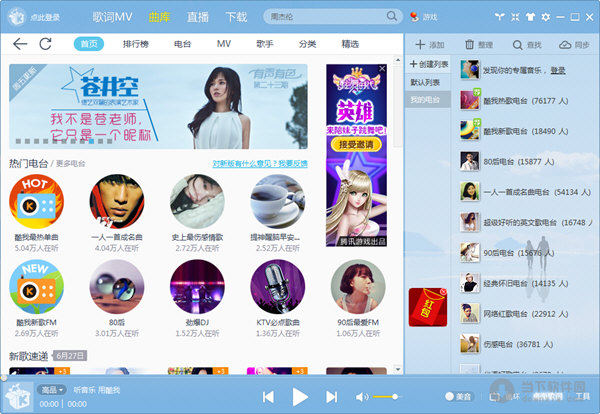Click 点此登录 to log in
Screen dimensions: 600x414
(x=45, y=17)
